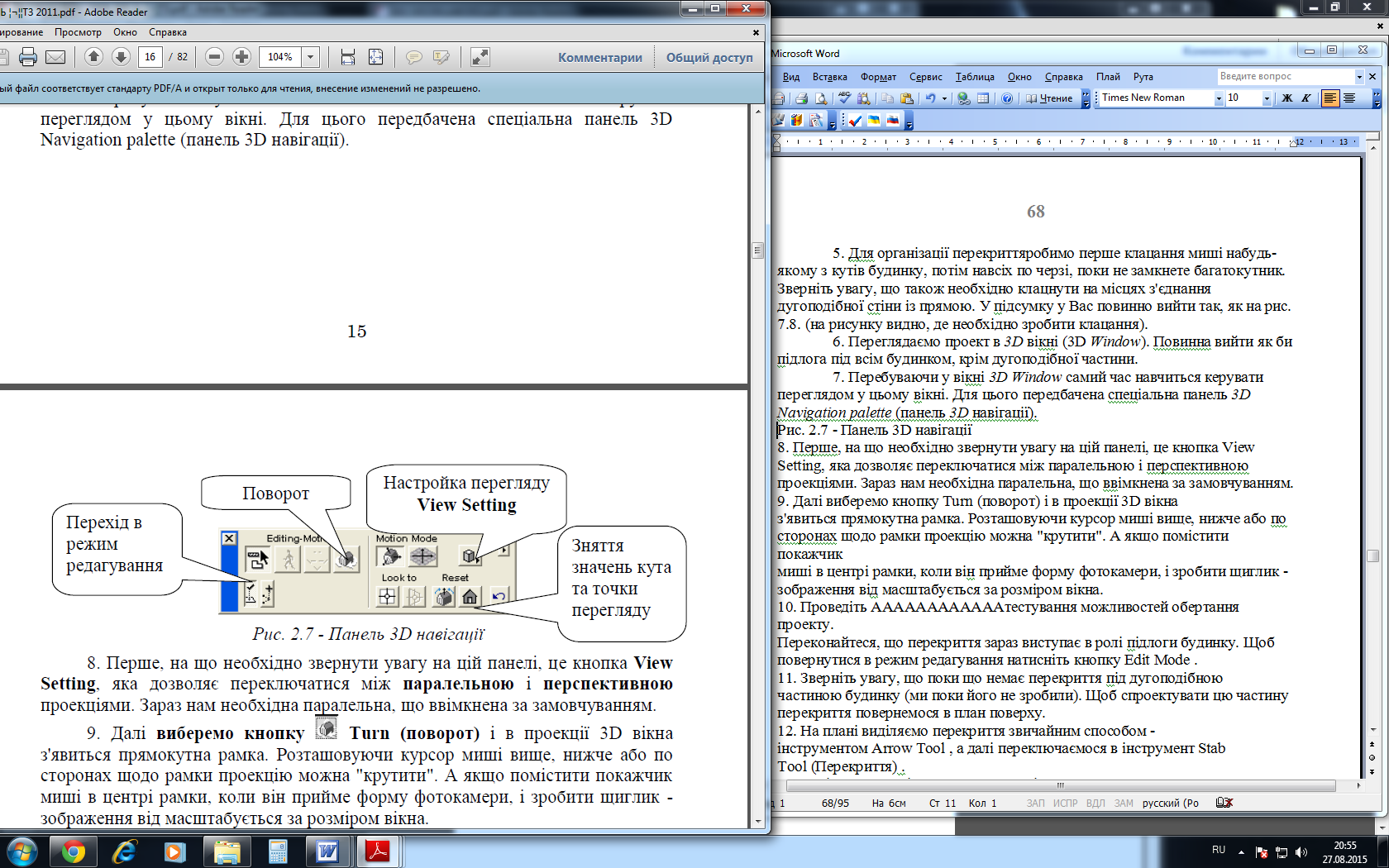
Task: Open font size dropdown in Word
Action: 1267,98
